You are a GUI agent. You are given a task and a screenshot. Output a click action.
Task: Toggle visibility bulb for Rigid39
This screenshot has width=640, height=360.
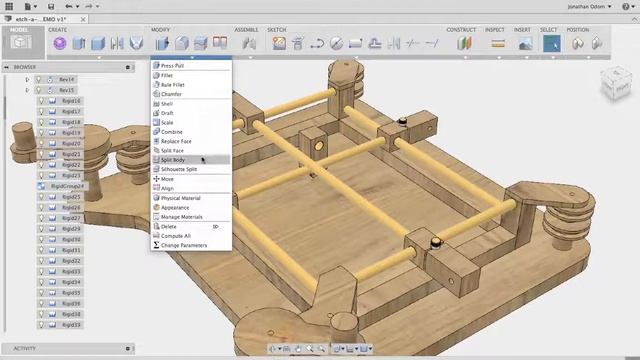pyautogui.click(x=41, y=325)
